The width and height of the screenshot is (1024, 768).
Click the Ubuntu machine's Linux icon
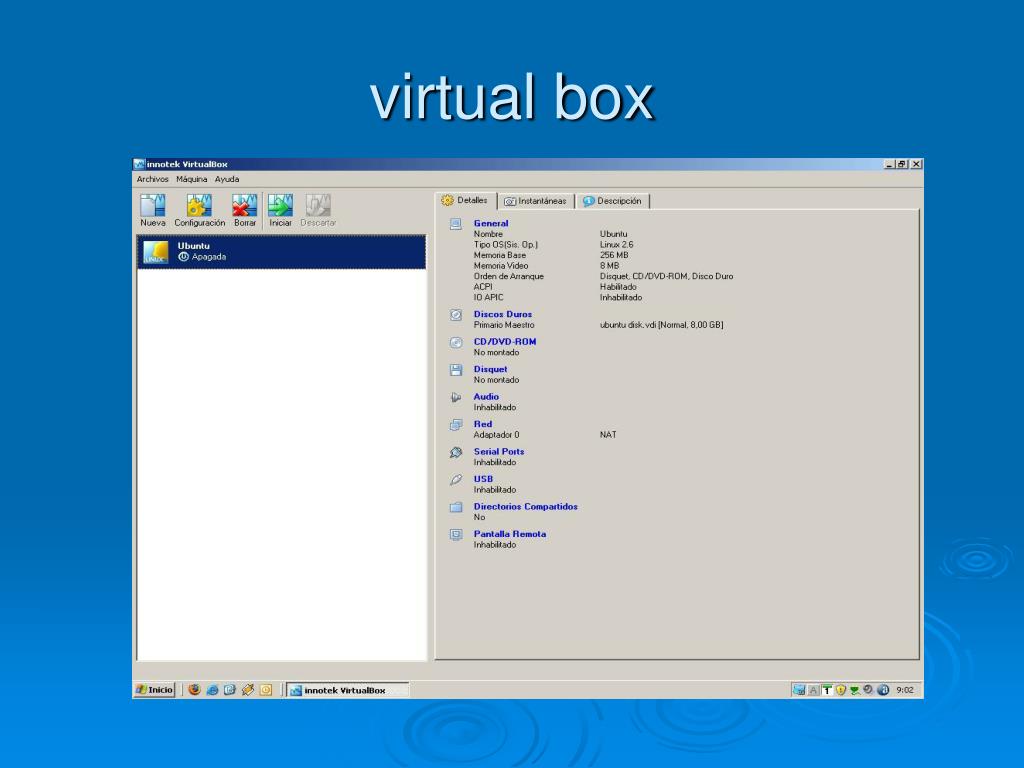click(x=156, y=252)
